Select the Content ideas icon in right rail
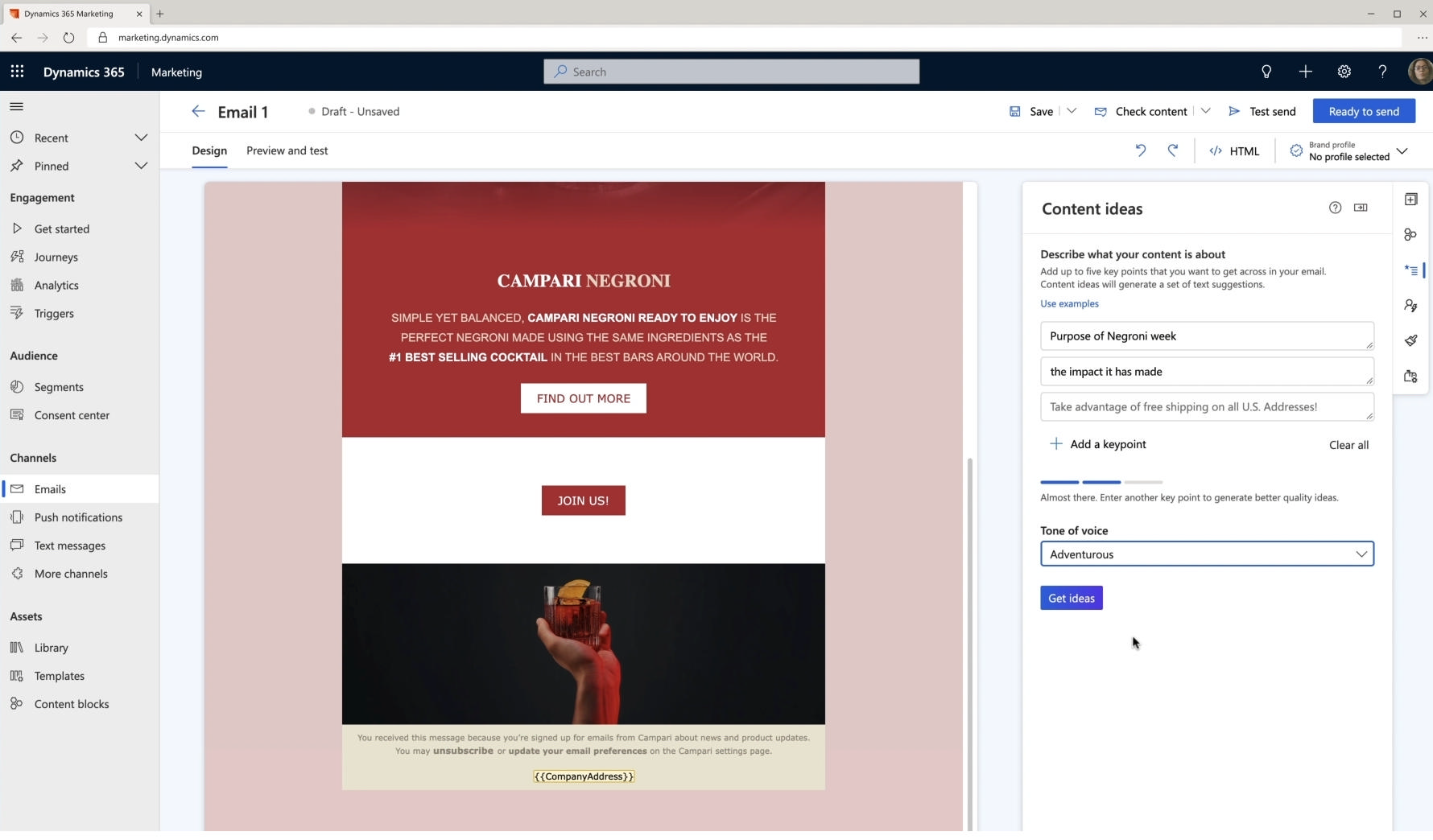1433x840 pixels. (x=1410, y=270)
